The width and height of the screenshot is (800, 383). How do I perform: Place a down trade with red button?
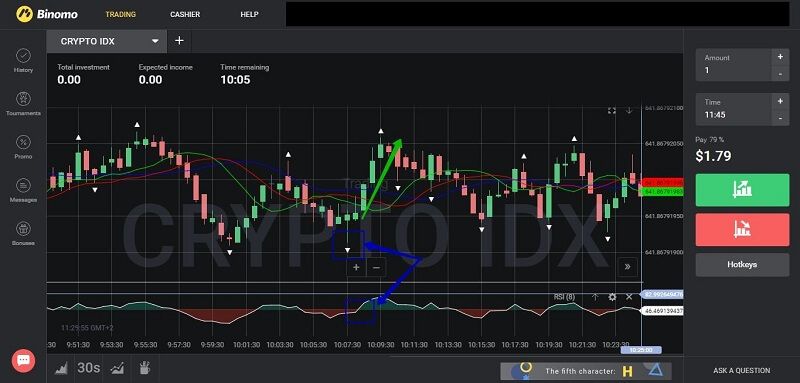[x=742, y=229]
